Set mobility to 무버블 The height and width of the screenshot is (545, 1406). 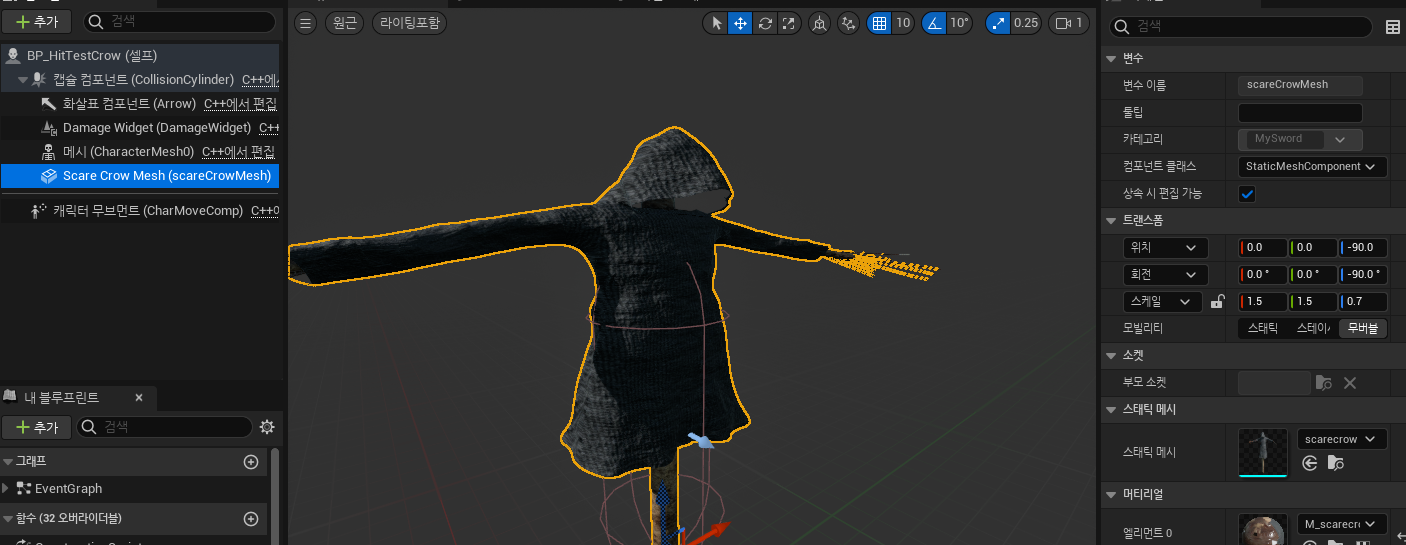tap(1363, 328)
